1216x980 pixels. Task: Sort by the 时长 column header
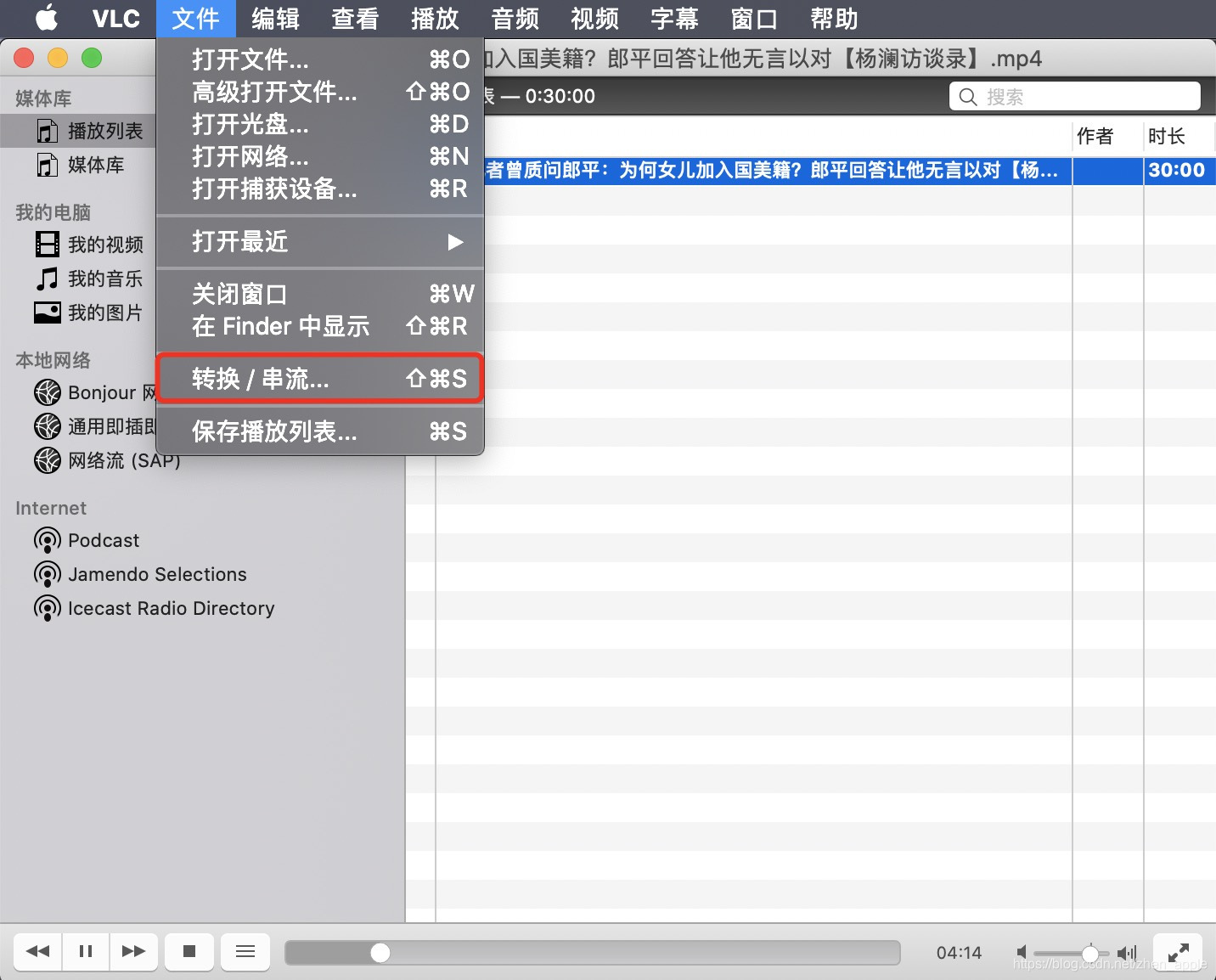click(1179, 136)
